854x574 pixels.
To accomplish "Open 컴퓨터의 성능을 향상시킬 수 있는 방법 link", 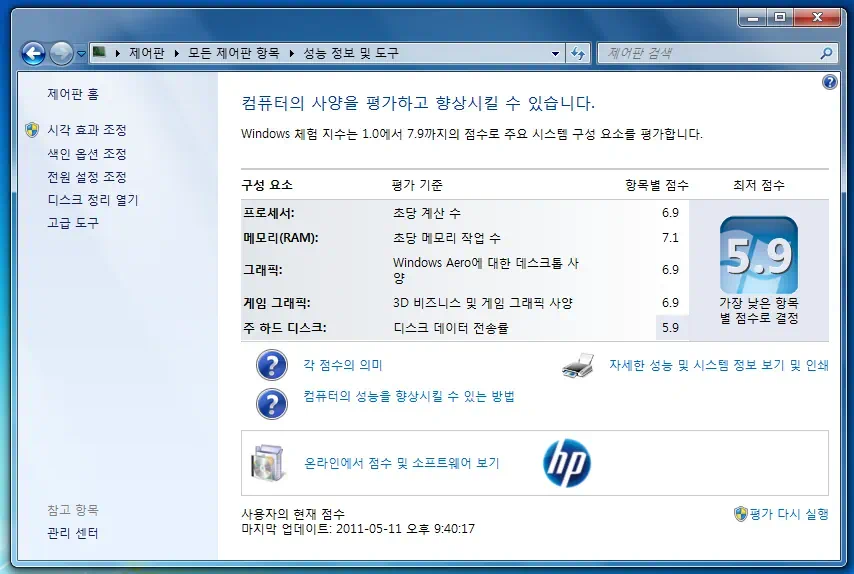I will [409, 396].
